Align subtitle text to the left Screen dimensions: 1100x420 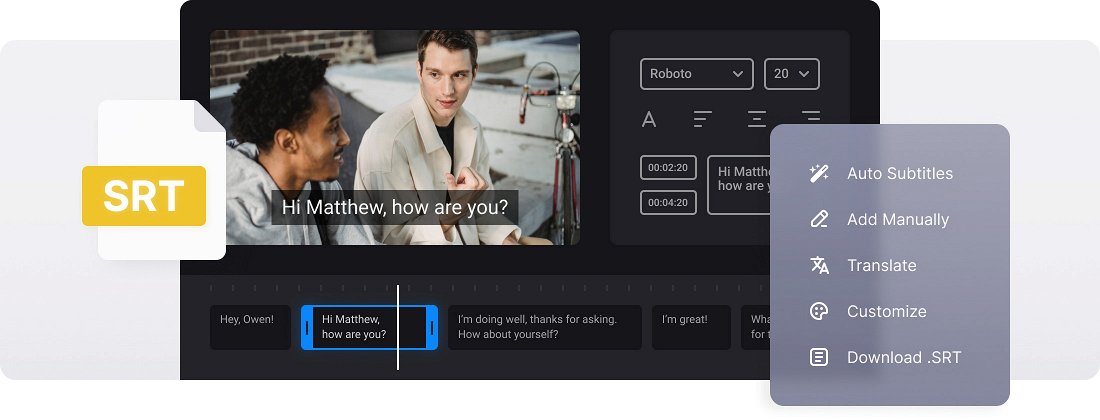(x=702, y=119)
